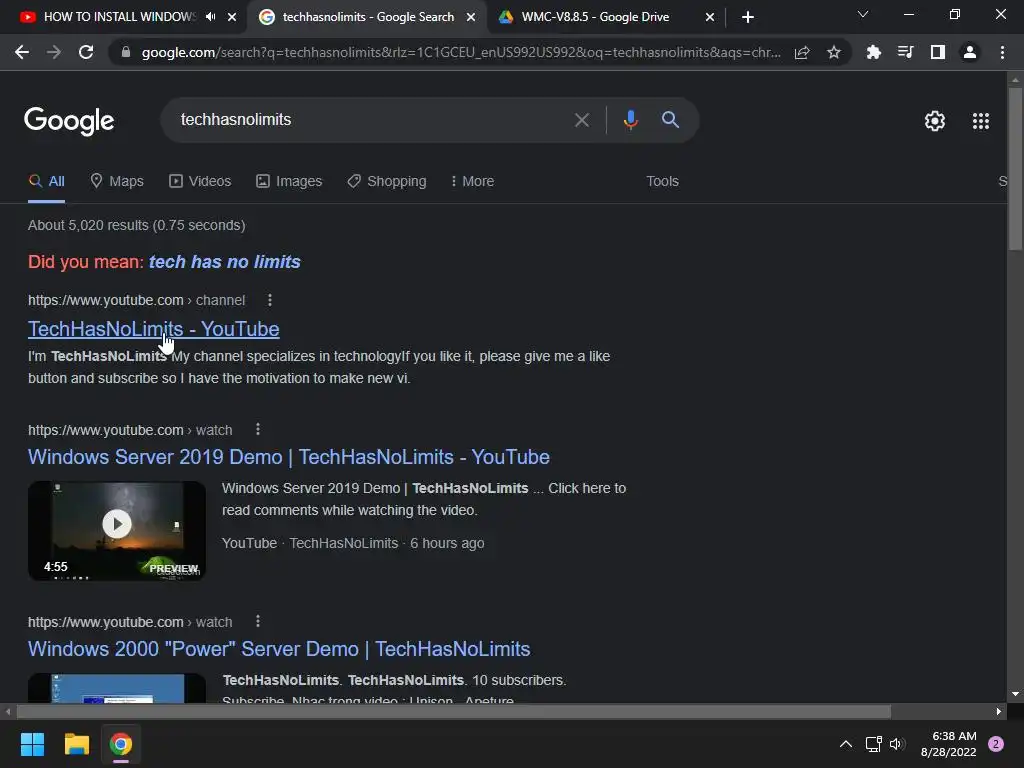Image resolution: width=1024 pixels, height=768 pixels.
Task: Open the Chrome profile icon
Action: pos(970,52)
